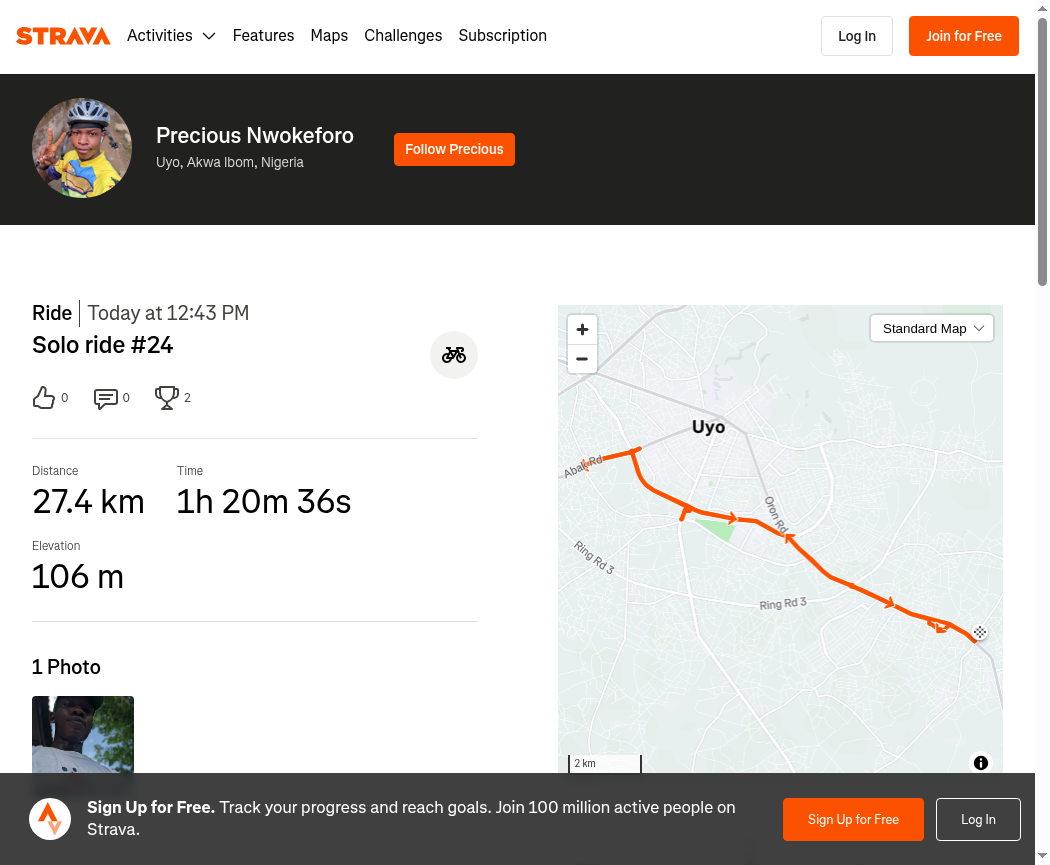This screenshot has height=865, width=1050.
Task: Open the Standard Map dropdown
Action: click(931, 329)
